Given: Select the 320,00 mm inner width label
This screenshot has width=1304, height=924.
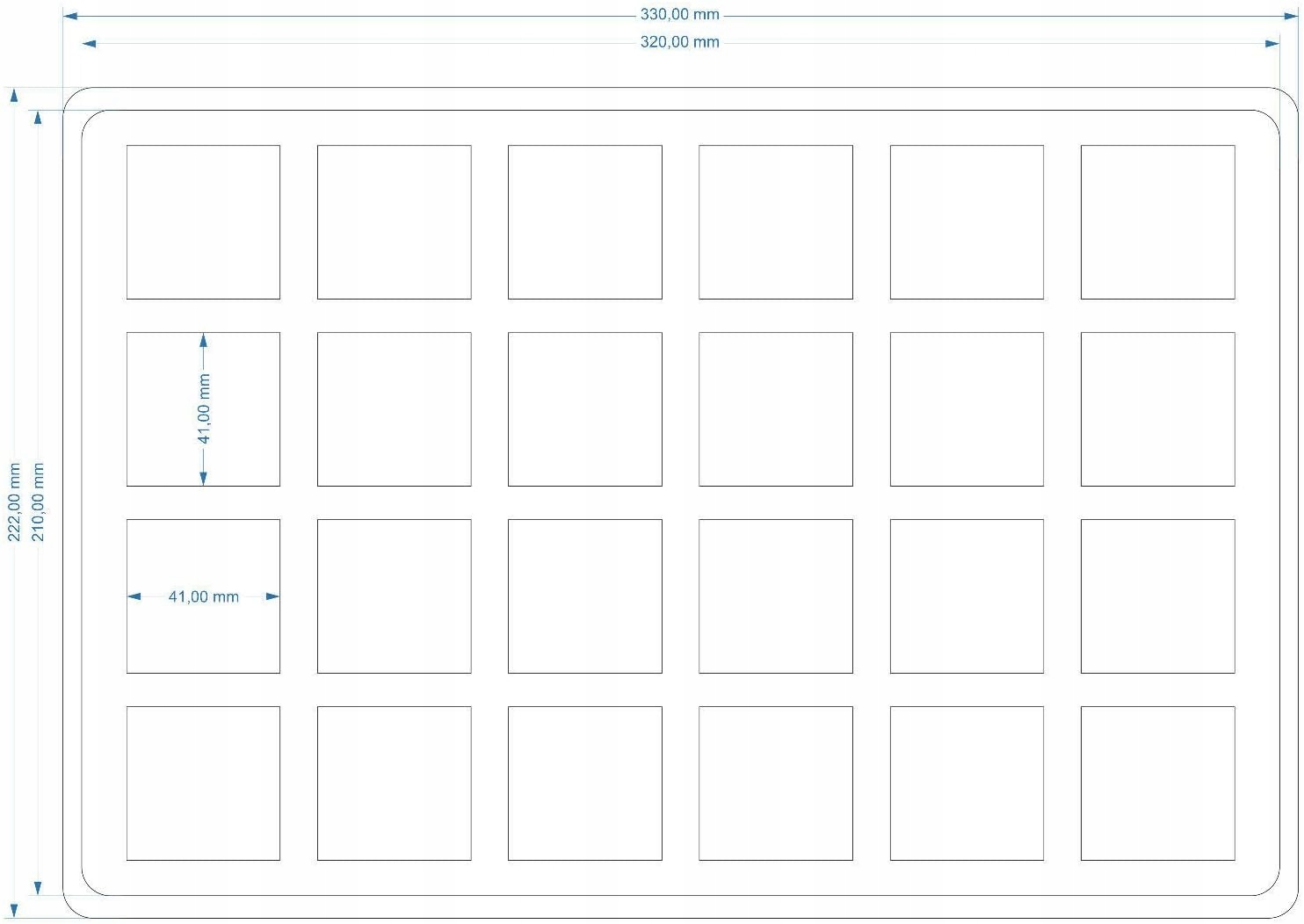Looking at the screenshot, I should [679, 42].
